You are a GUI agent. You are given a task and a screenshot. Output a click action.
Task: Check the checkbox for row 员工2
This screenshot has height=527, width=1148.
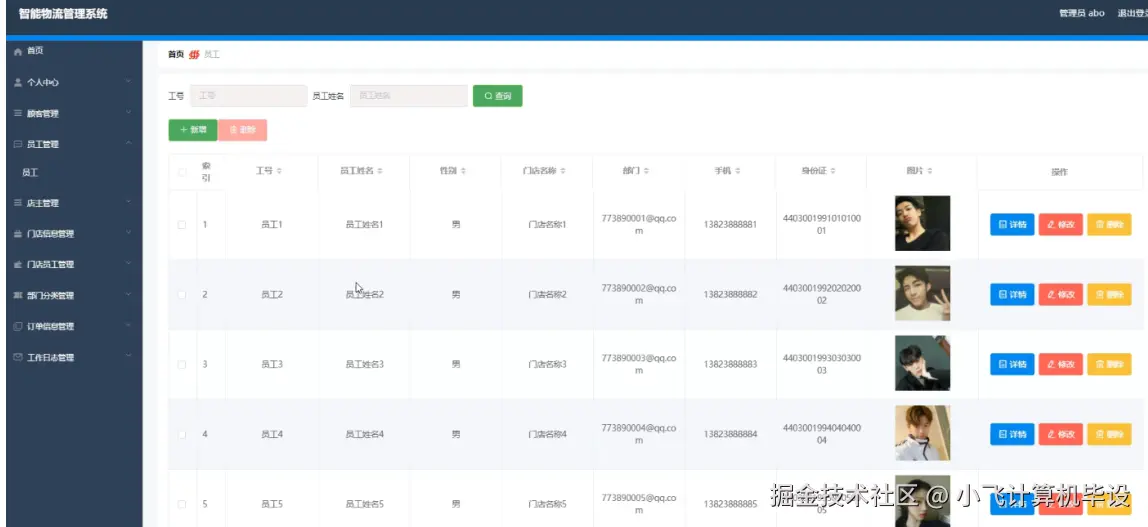coord(182,295)
